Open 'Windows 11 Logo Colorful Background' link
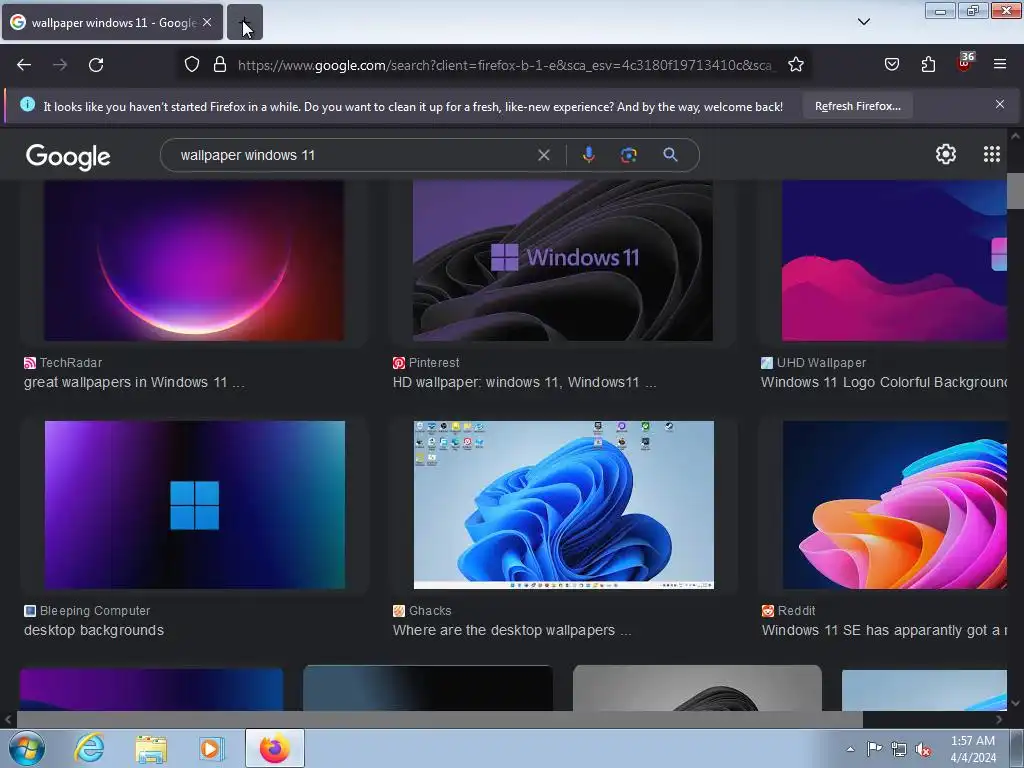 point(884,382)
